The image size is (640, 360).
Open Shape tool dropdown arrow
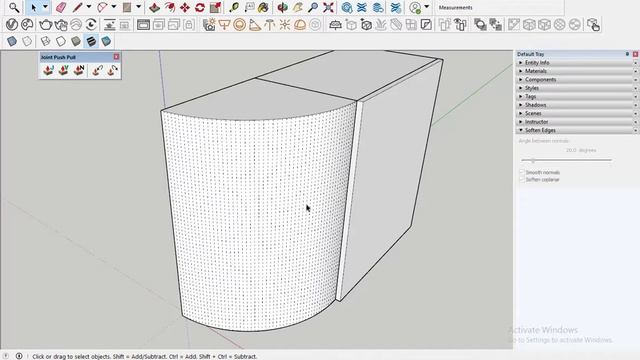138,7
